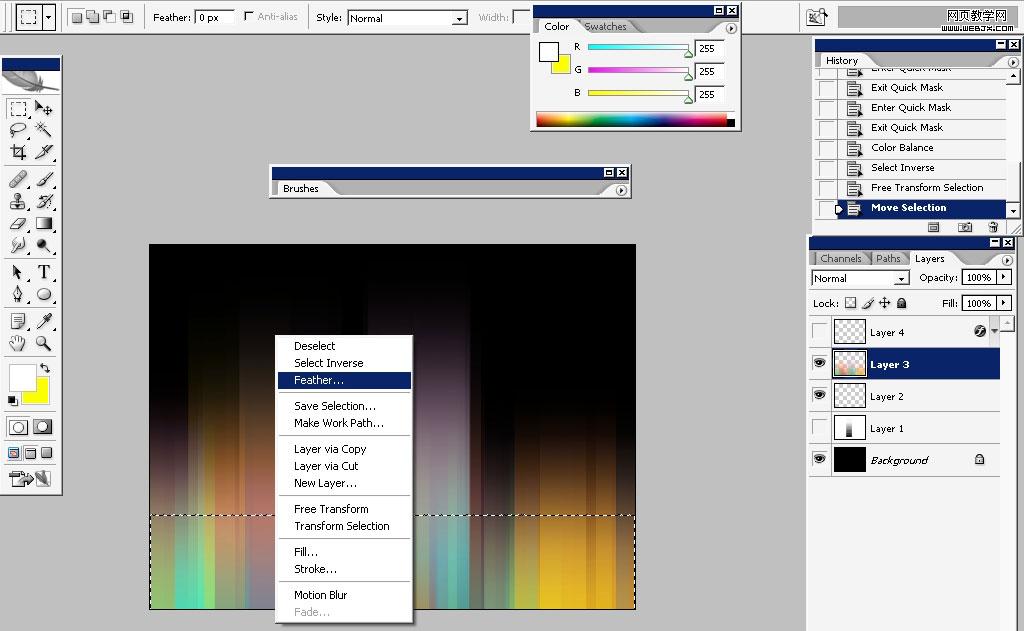The height and width of the screenshot is (631, 1024).
Task: Select the Crop tool
Action: point(18,152)
